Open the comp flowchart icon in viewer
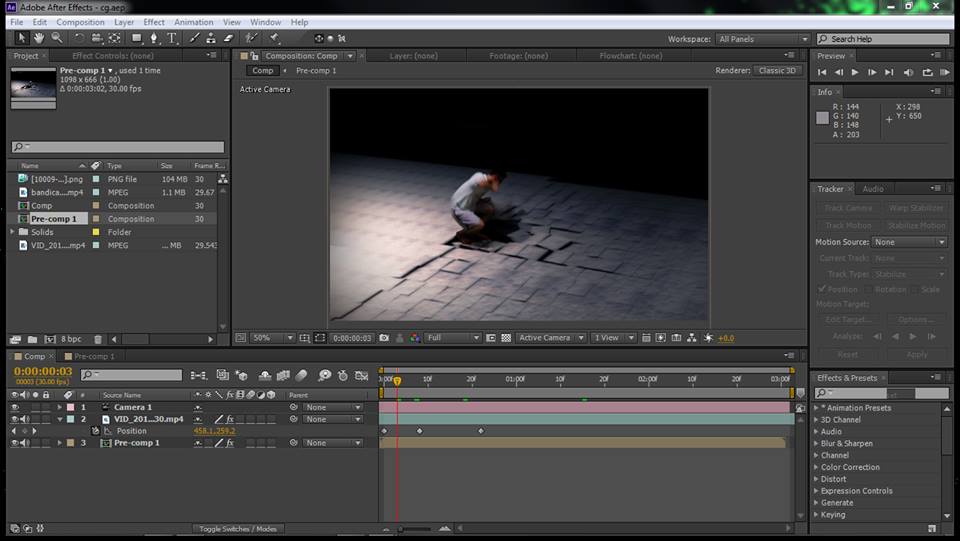The image size is (960, 541). (x=691, y=338)
